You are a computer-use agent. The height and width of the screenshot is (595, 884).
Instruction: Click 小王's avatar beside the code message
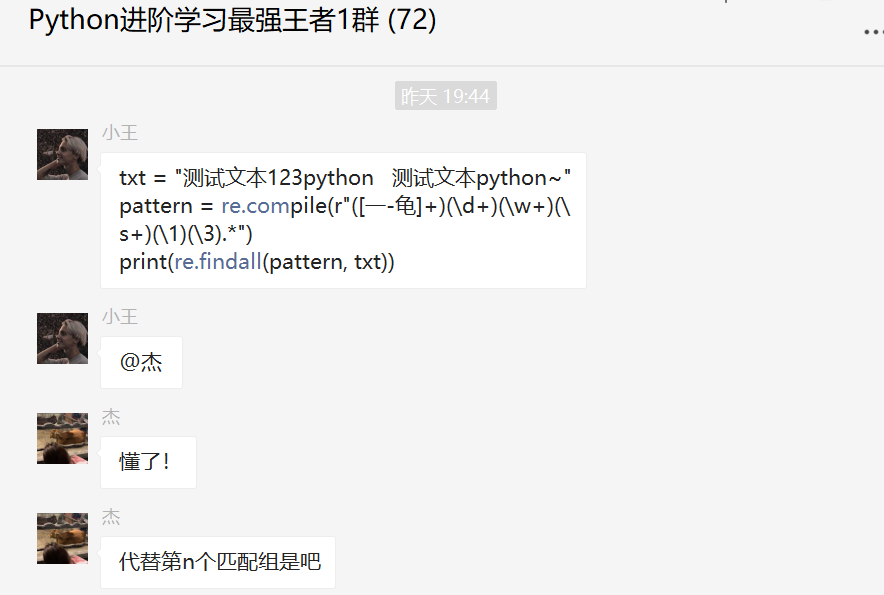(x=63, y=155)
